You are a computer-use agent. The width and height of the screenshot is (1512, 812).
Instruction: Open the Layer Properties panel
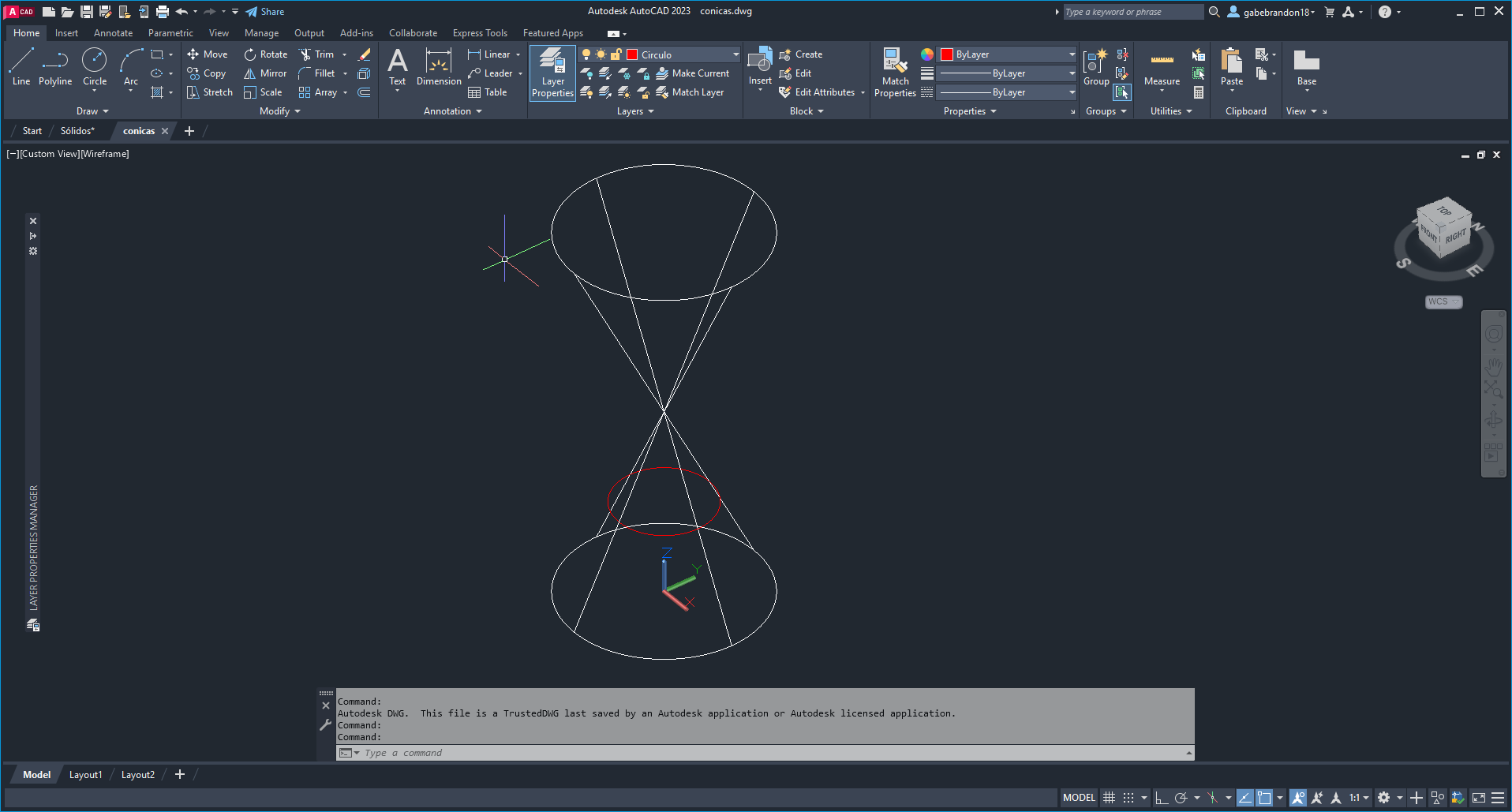[x=552, y=73]
